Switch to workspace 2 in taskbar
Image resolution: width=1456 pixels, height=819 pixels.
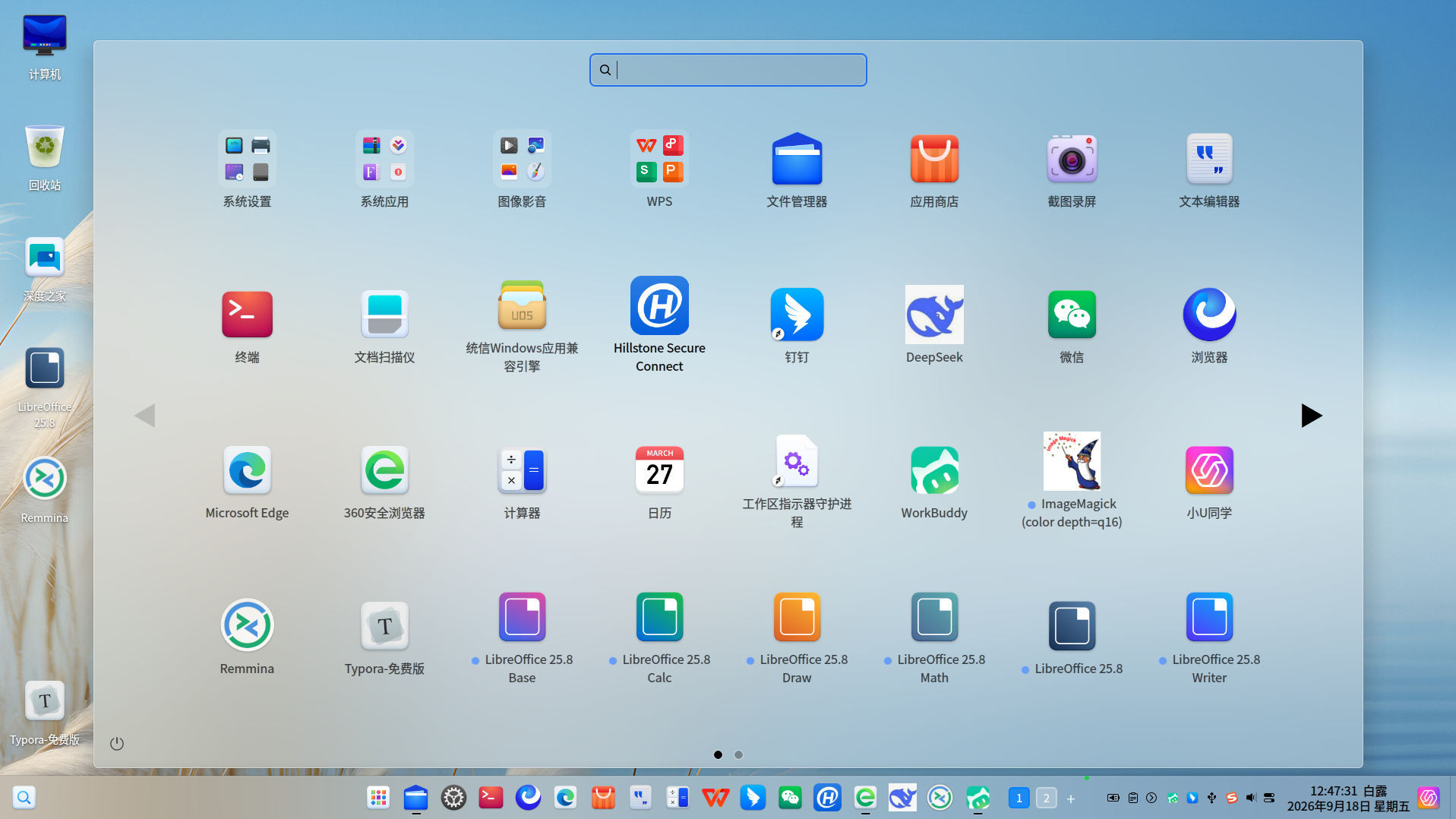[1046, 798]
